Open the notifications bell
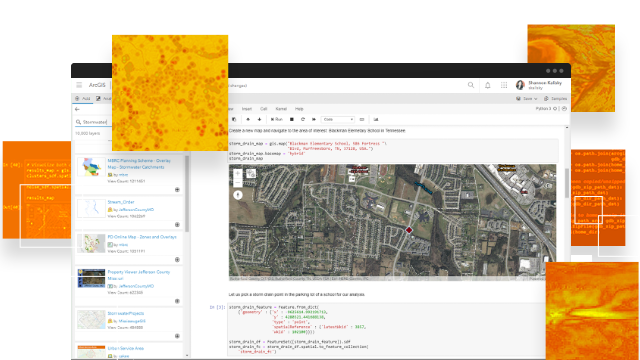Screen dimensions: 640x360 click(x=487, y=85)
